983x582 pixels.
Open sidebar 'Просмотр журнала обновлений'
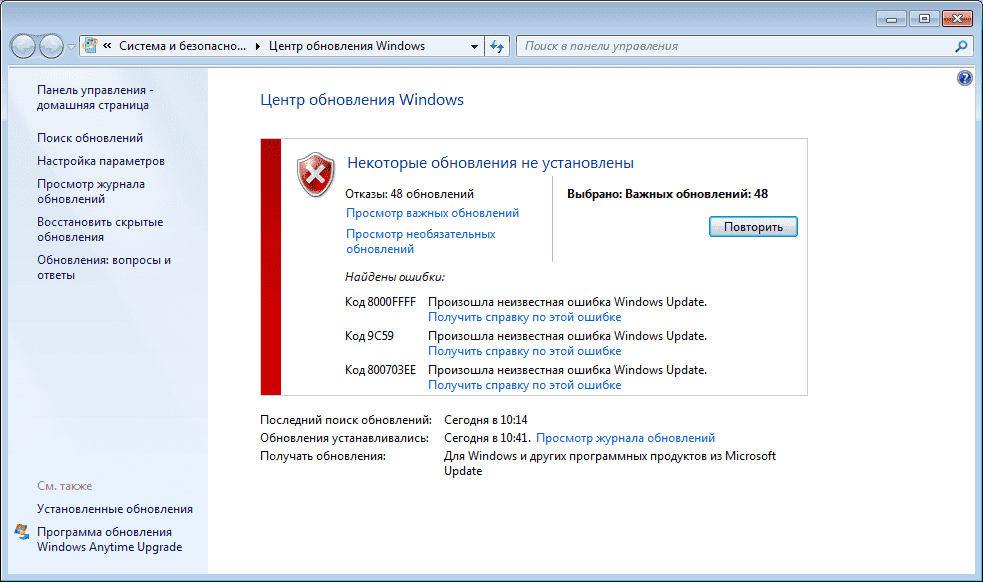[x=91, y=191]
